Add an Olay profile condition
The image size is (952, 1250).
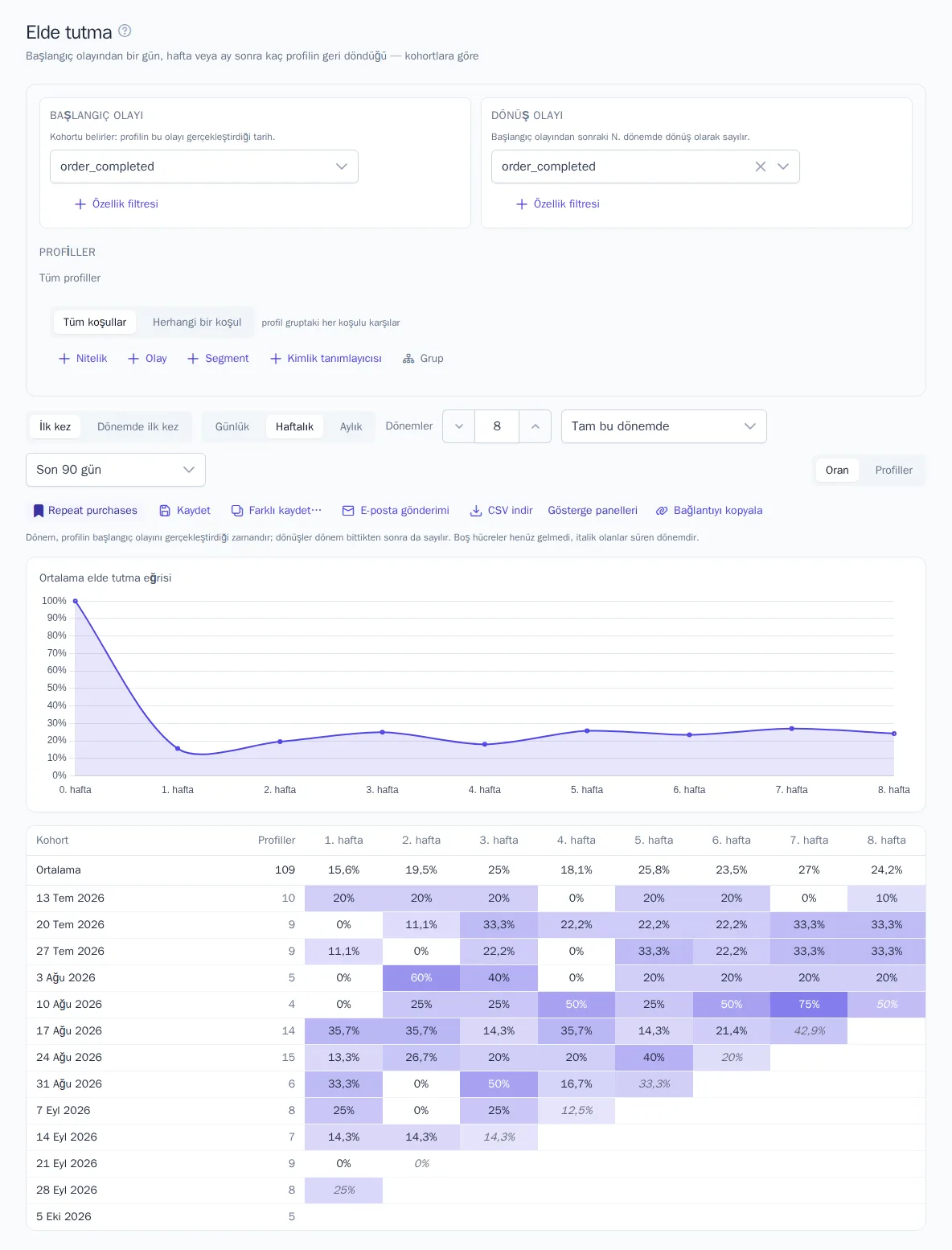147,359
